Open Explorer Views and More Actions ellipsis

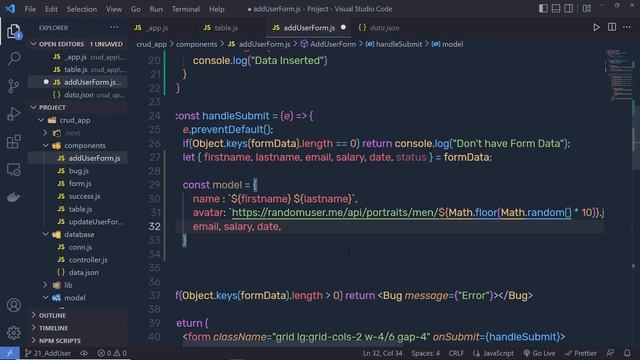coord(114,27)
